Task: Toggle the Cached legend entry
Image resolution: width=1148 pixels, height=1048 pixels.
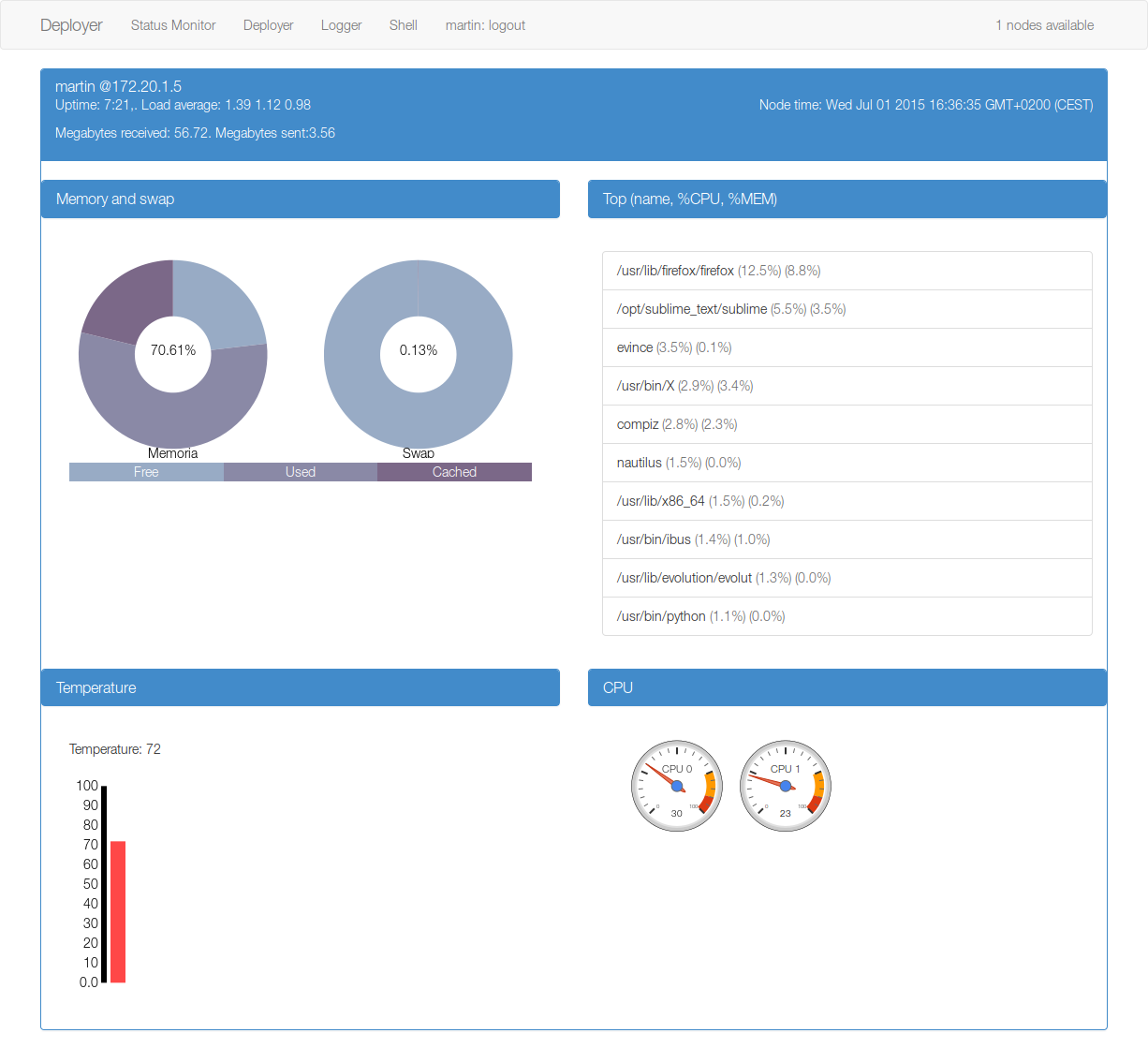Action: (454, 472)
